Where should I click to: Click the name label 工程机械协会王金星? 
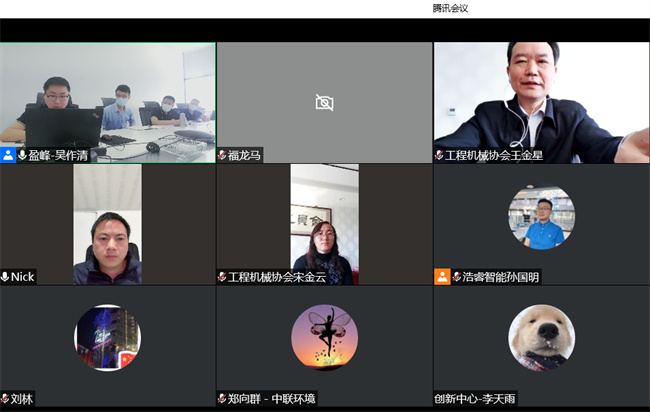pos(494,155)
